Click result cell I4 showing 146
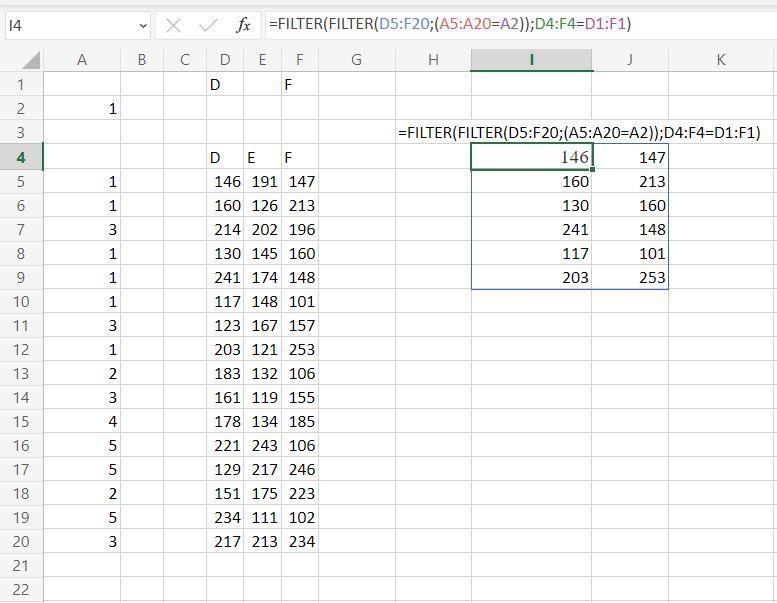This screenshot has height=603, width=777. [x=531, y=157]
